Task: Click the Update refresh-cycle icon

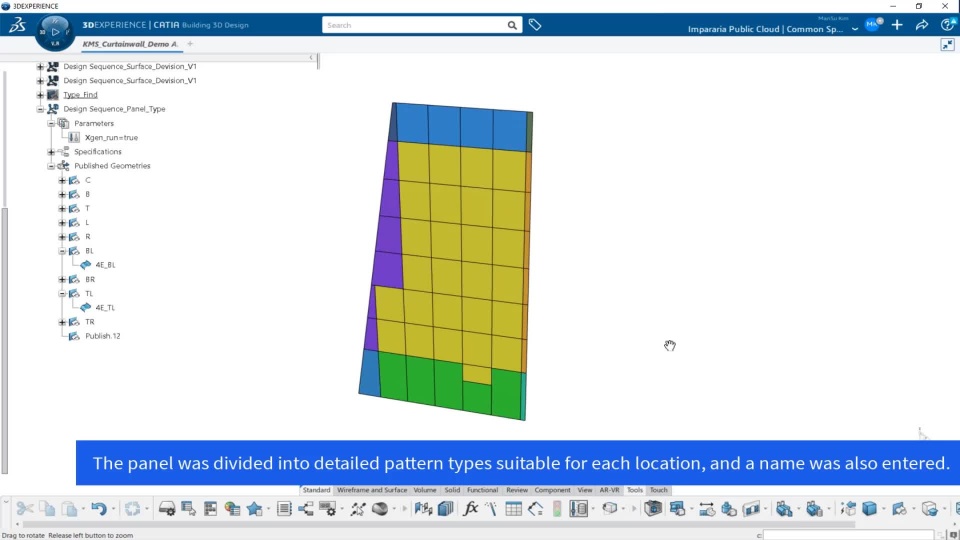Action: (x=132, y=508)
